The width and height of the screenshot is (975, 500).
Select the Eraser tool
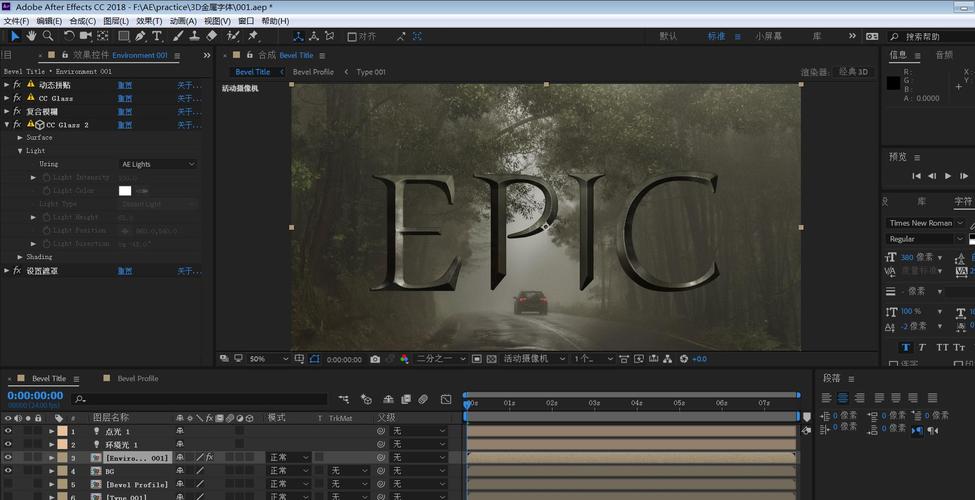[212, 36]
